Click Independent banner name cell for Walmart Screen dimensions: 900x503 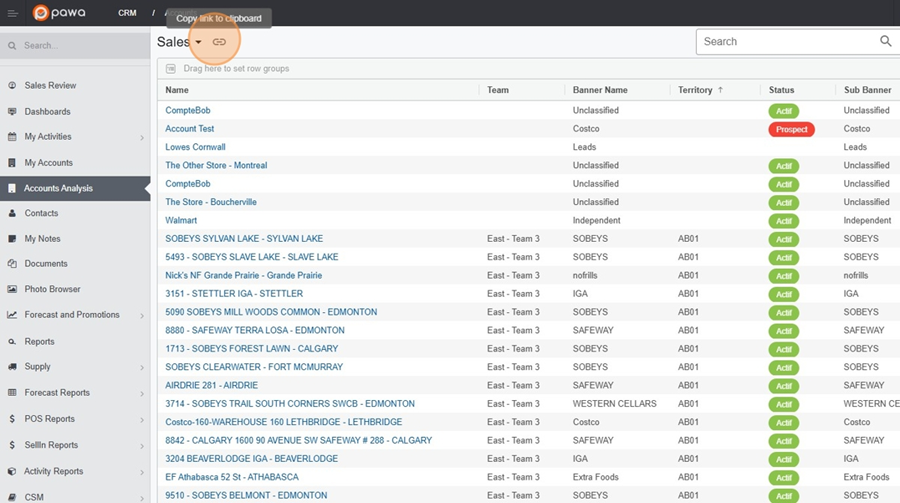596,220
